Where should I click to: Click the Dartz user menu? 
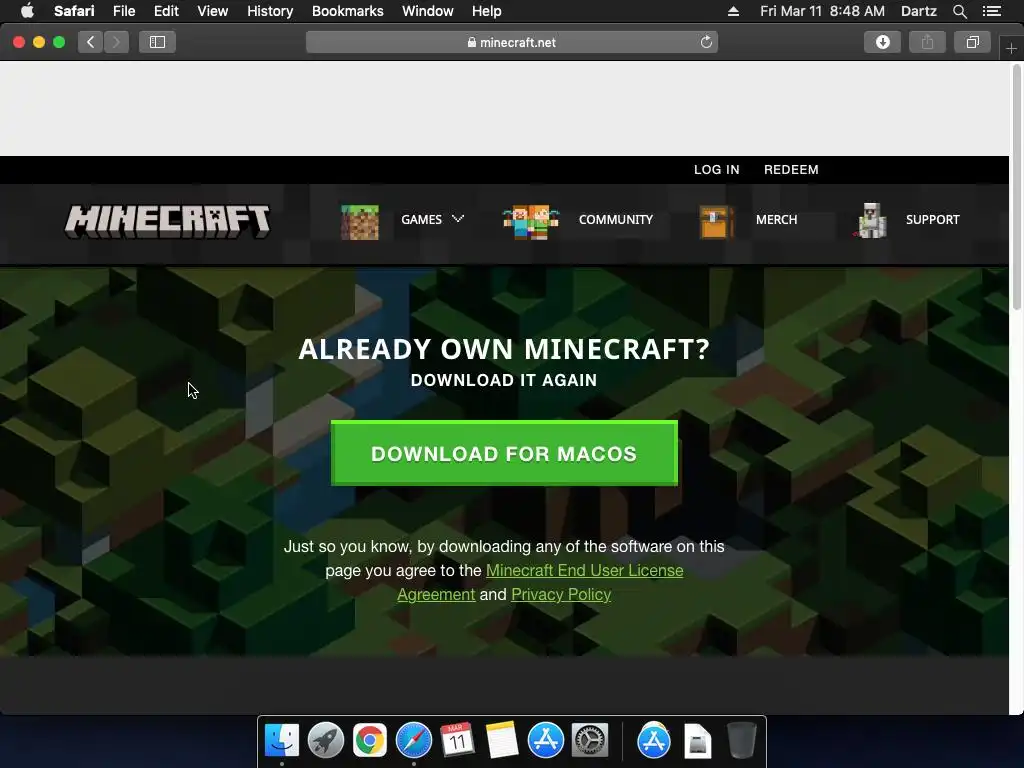coord(918,11)
